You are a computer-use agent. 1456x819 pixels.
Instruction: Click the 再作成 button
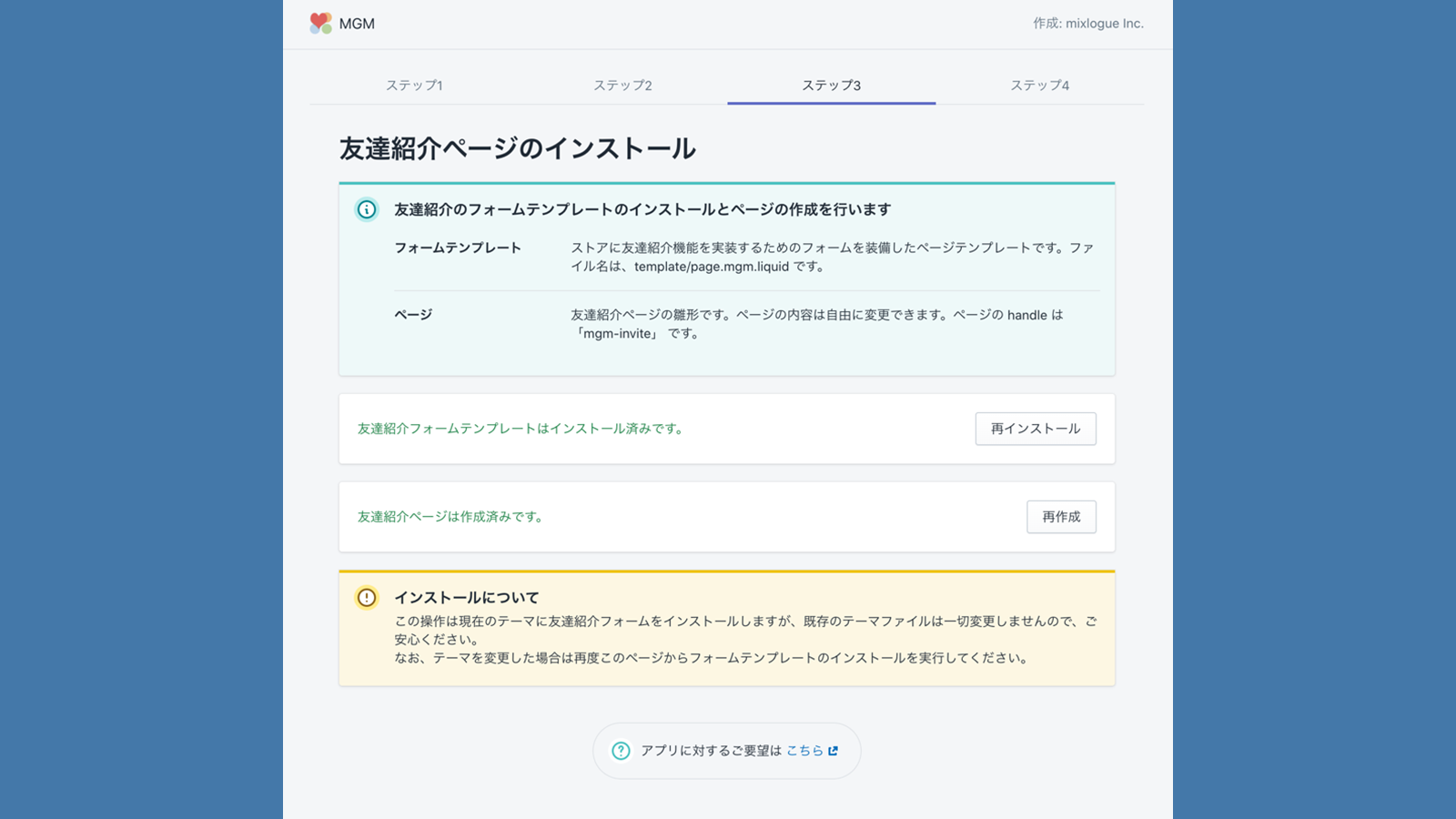[1061, 517]
